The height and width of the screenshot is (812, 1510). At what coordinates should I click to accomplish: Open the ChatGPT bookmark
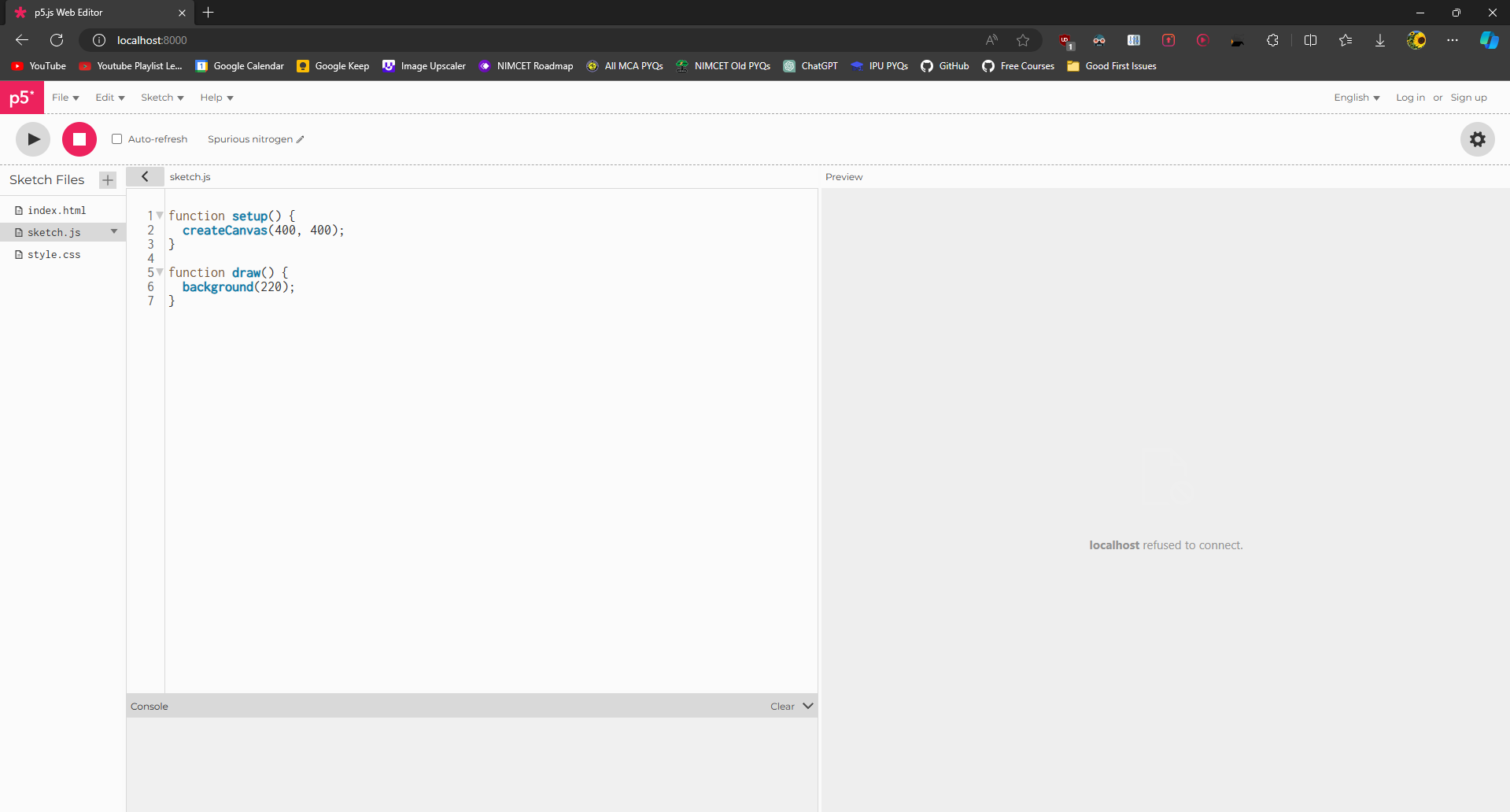click(810, 66)
